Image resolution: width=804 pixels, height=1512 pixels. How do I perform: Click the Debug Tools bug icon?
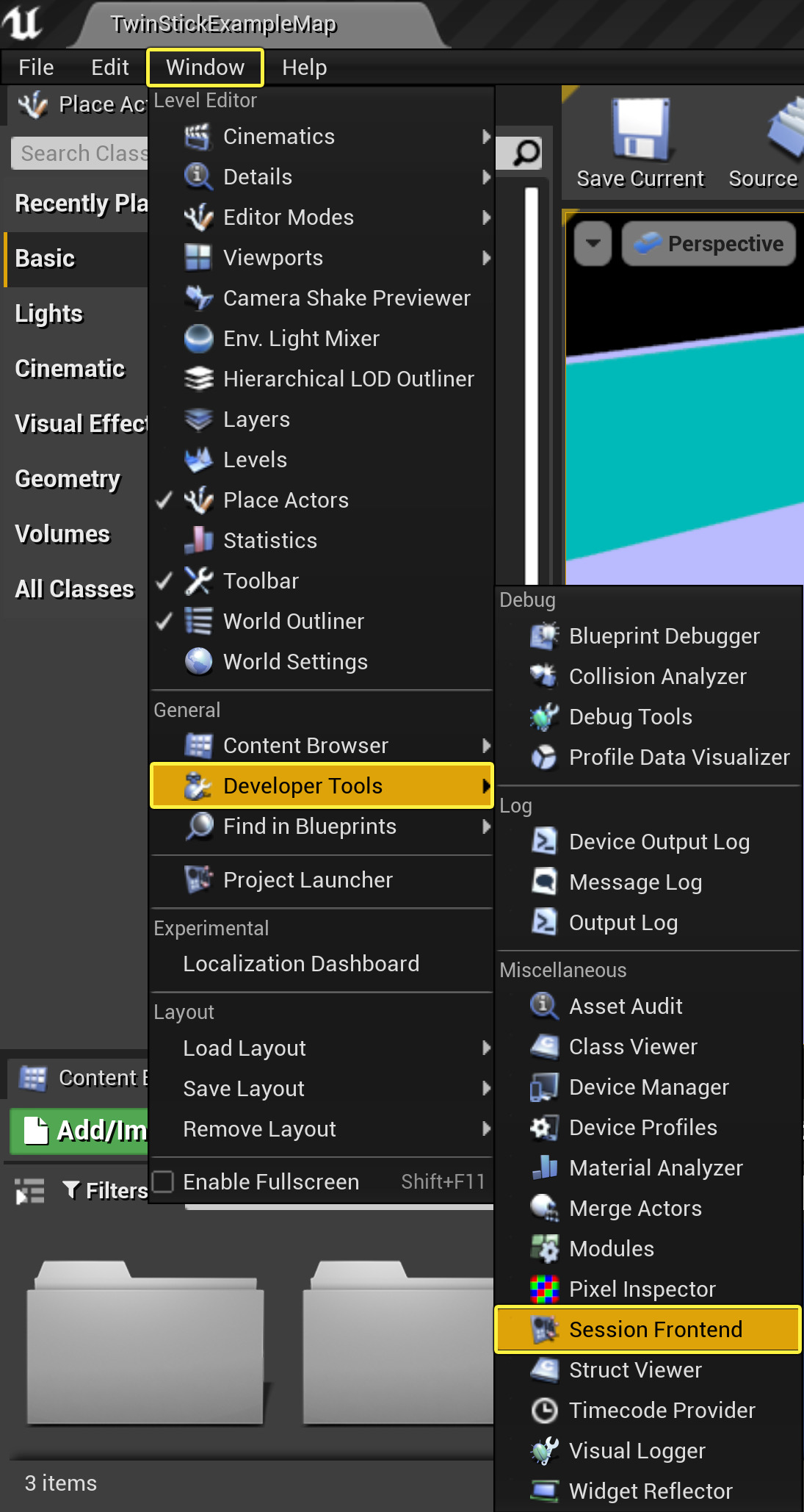pos(544,717)
